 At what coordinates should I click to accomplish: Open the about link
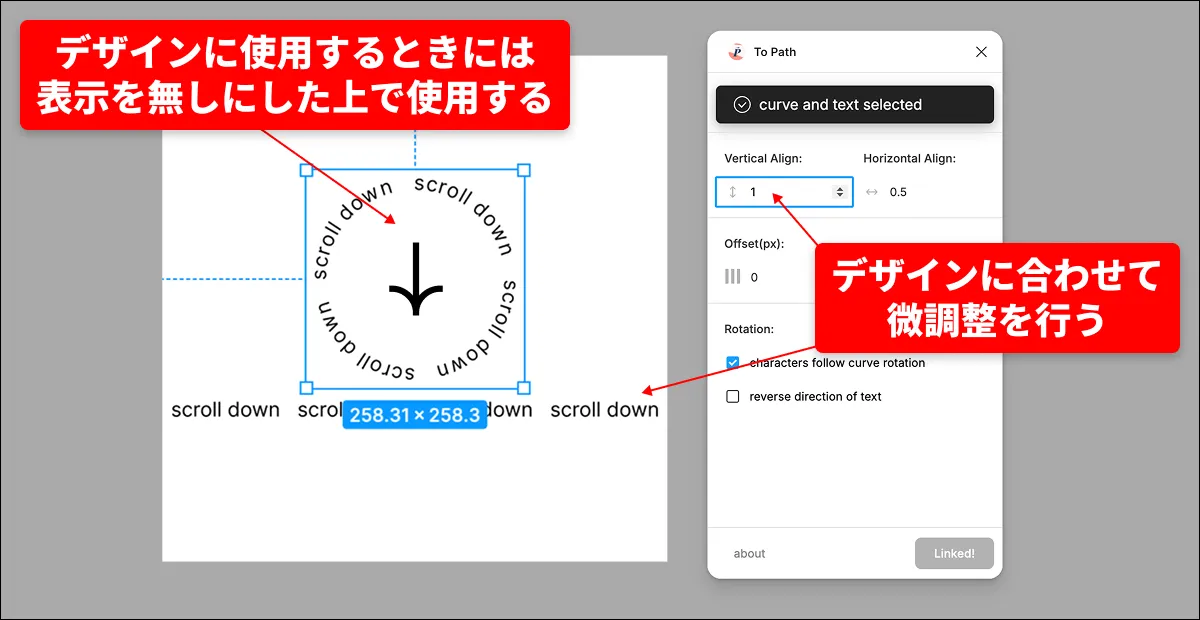pos(749,554)
